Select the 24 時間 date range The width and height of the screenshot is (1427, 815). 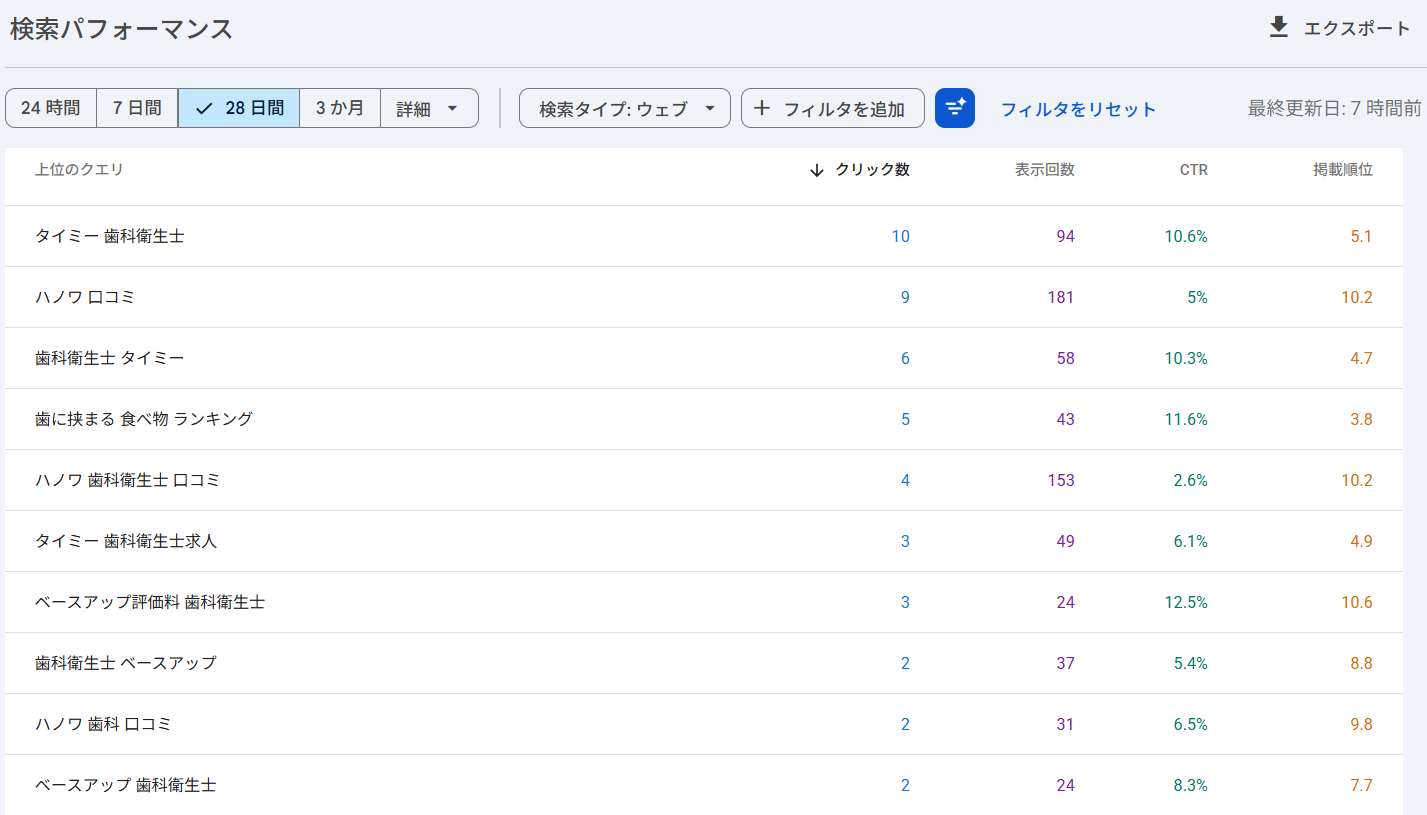tap(51, 108)
